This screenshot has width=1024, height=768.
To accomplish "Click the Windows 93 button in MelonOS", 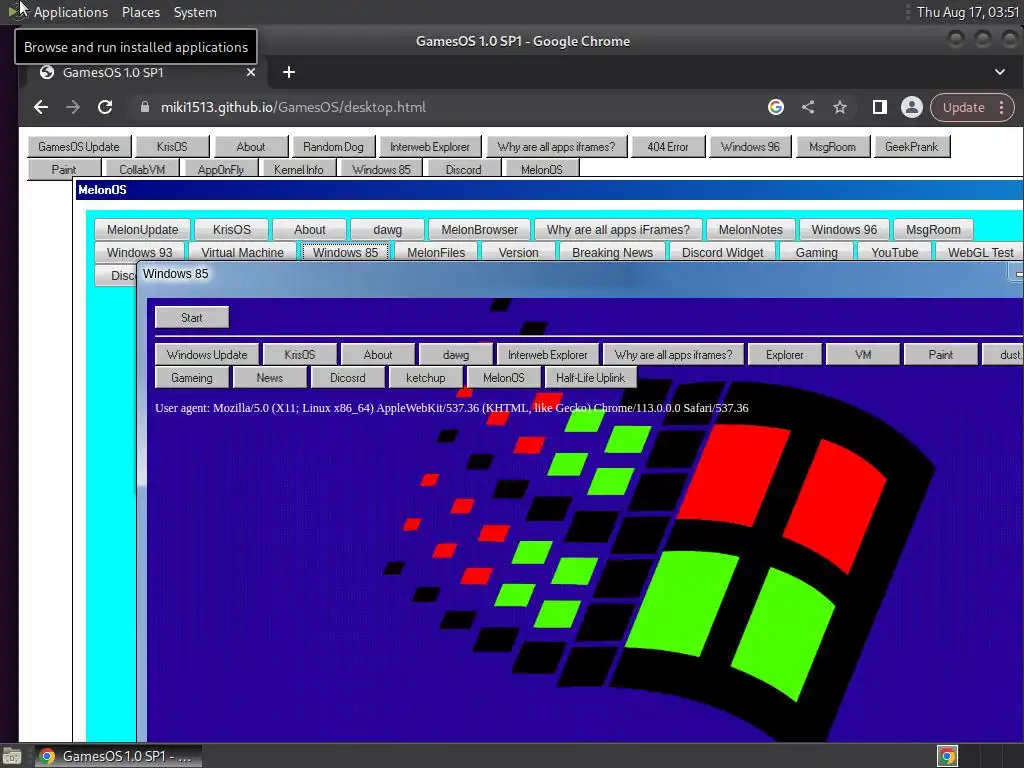I will (x=140, y=253).
